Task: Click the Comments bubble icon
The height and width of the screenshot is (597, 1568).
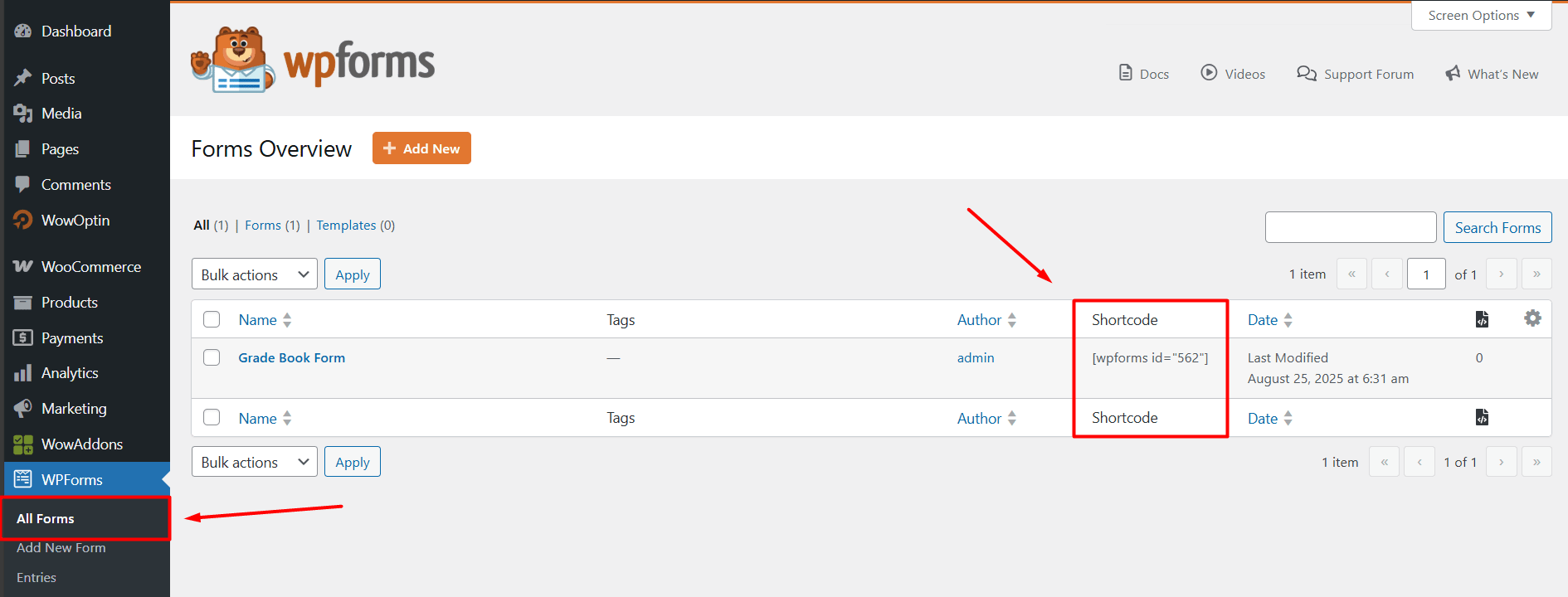Action: [22, 184]
